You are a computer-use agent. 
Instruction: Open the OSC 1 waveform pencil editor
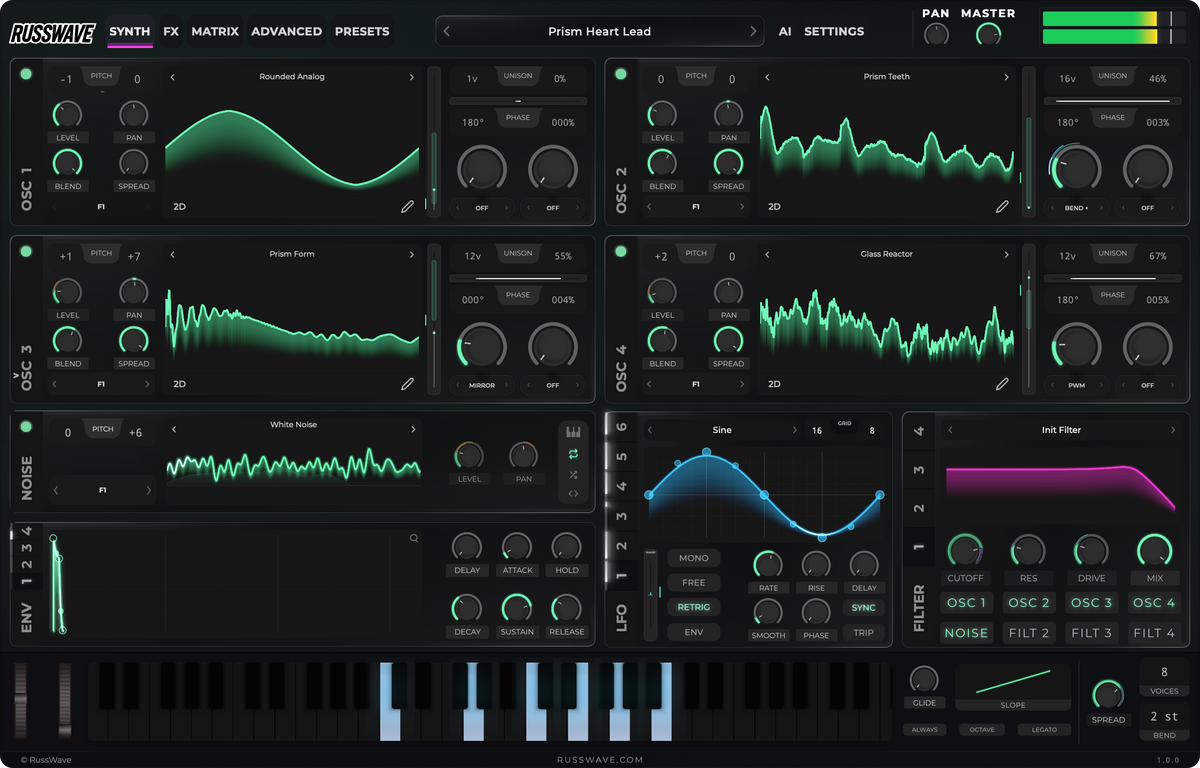coord(407,207)
